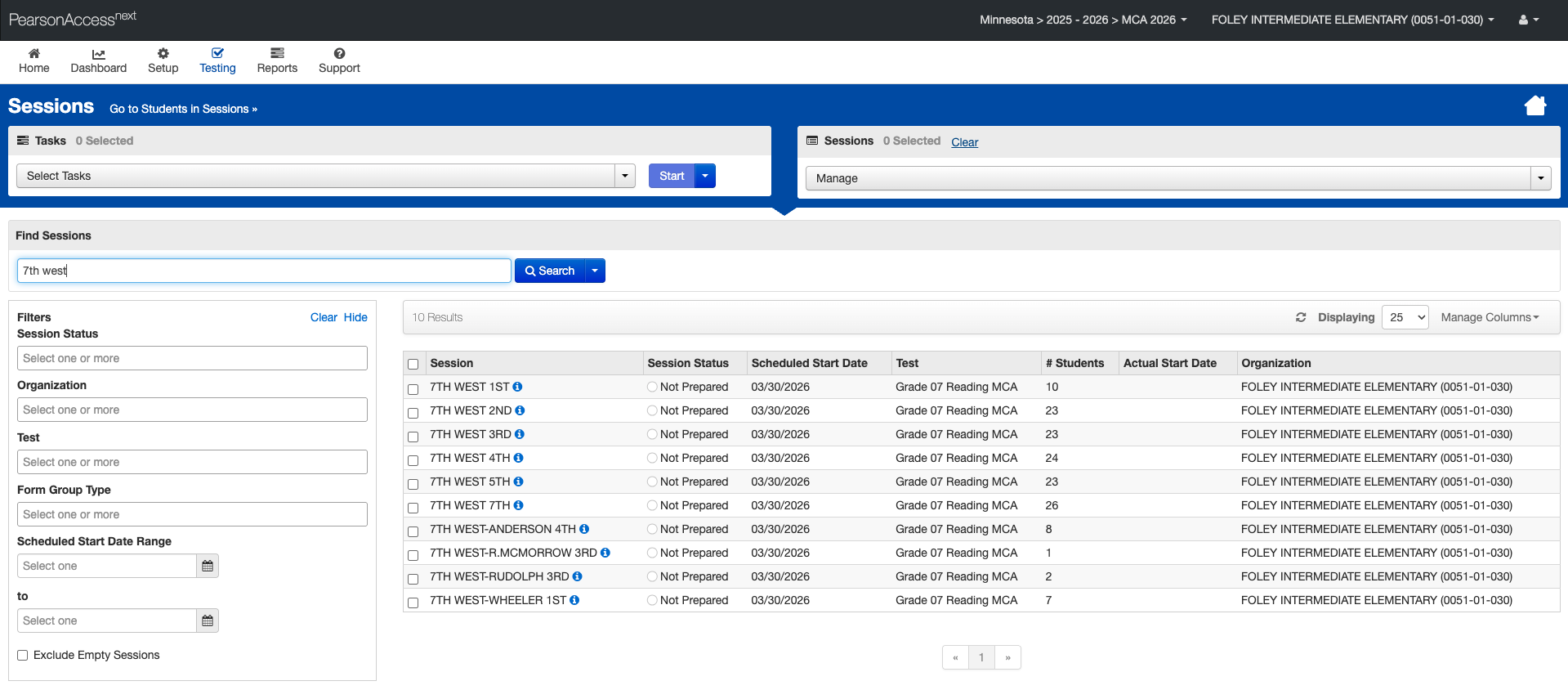Select checkbox for 7TH WEST 4TH session
This screenshot has height=699, width=1568.
coord(413,460)
